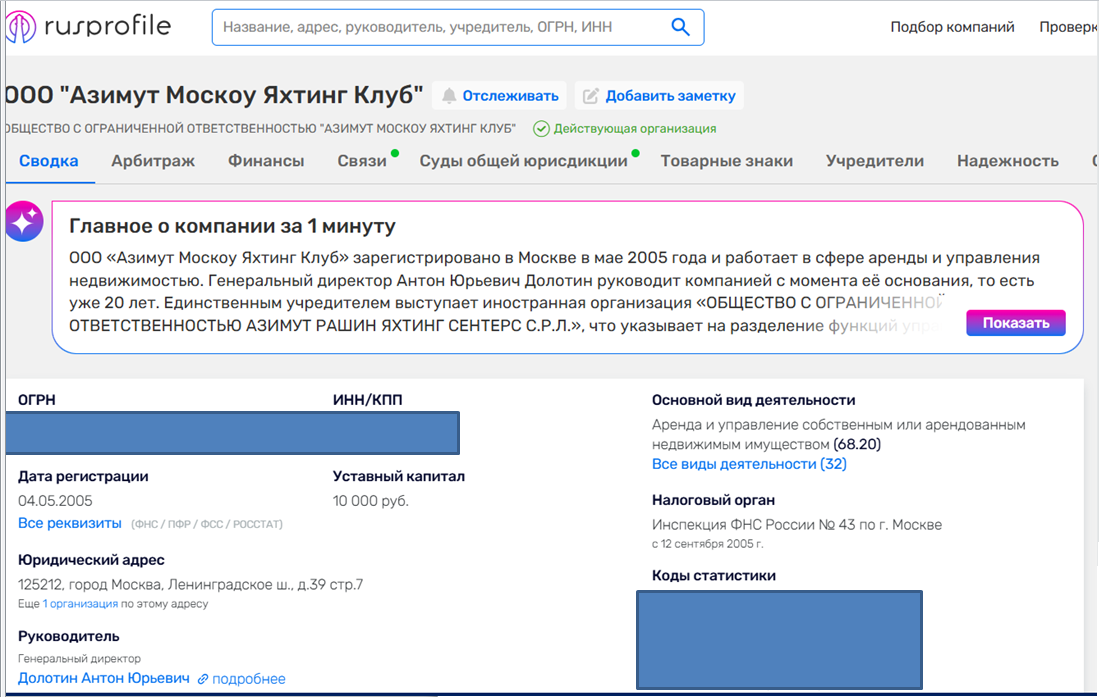Click the search magnifier icon
The height and width of the screenshot is (697, 1099).
(x=680, y=27)
